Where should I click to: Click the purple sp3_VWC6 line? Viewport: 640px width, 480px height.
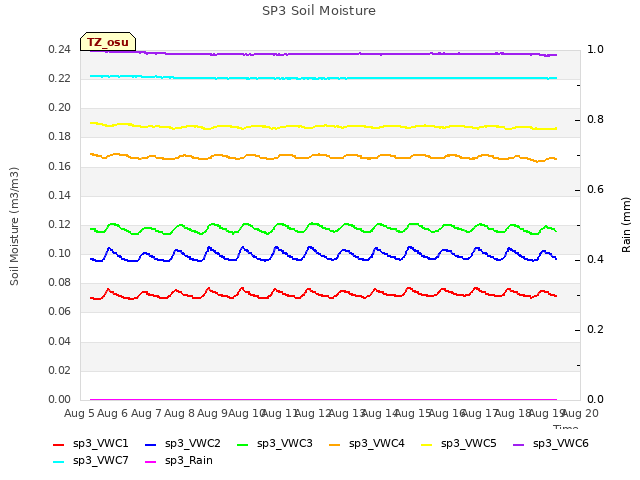[x=322, y=54]
